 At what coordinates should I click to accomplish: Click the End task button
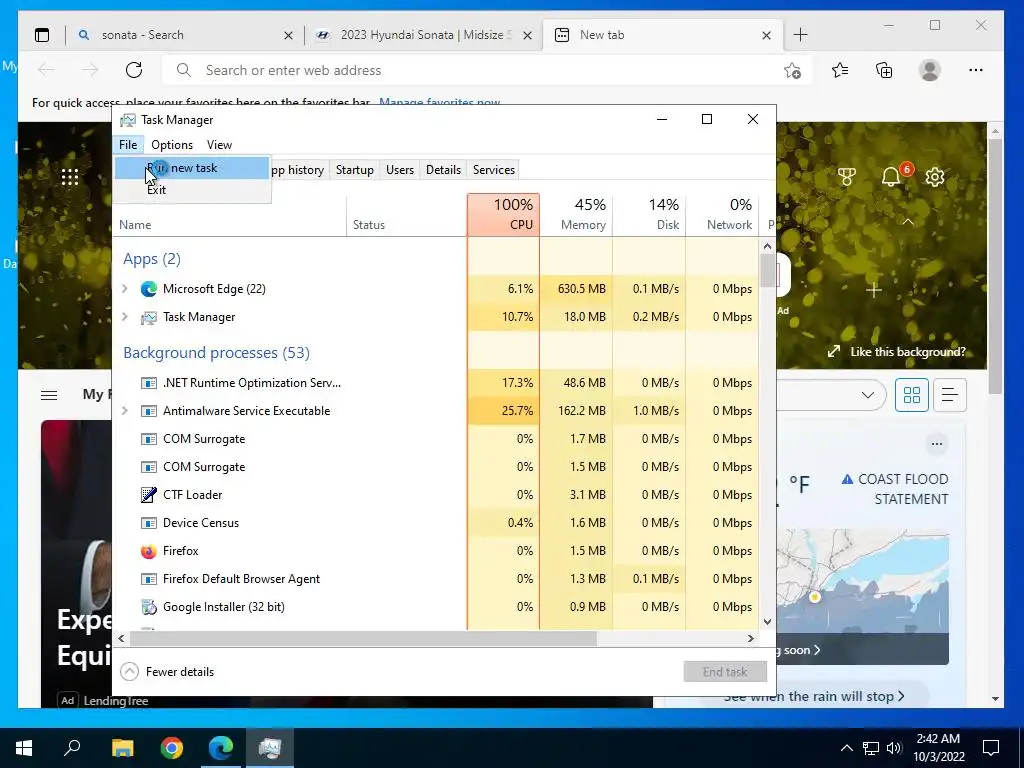coord(725,672)
